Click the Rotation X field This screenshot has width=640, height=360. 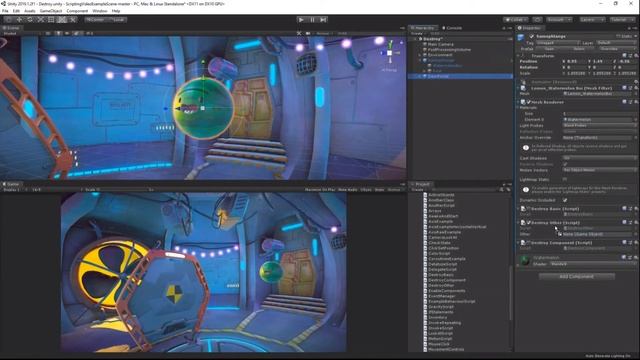pos(577,67)
